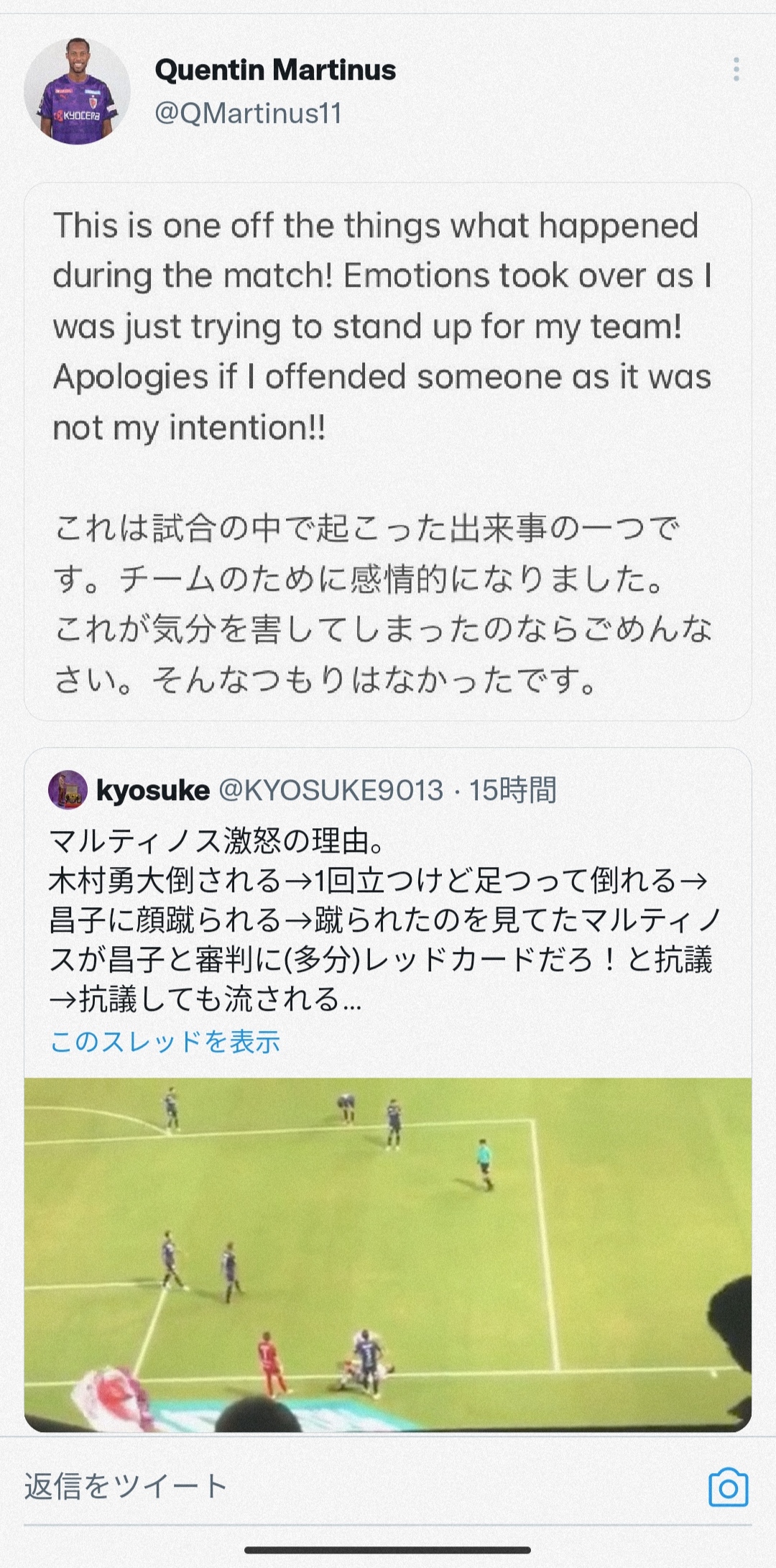Tap the English apology tweet text
The height and width of the screenshot is (1568, 776).
point(381,326)
